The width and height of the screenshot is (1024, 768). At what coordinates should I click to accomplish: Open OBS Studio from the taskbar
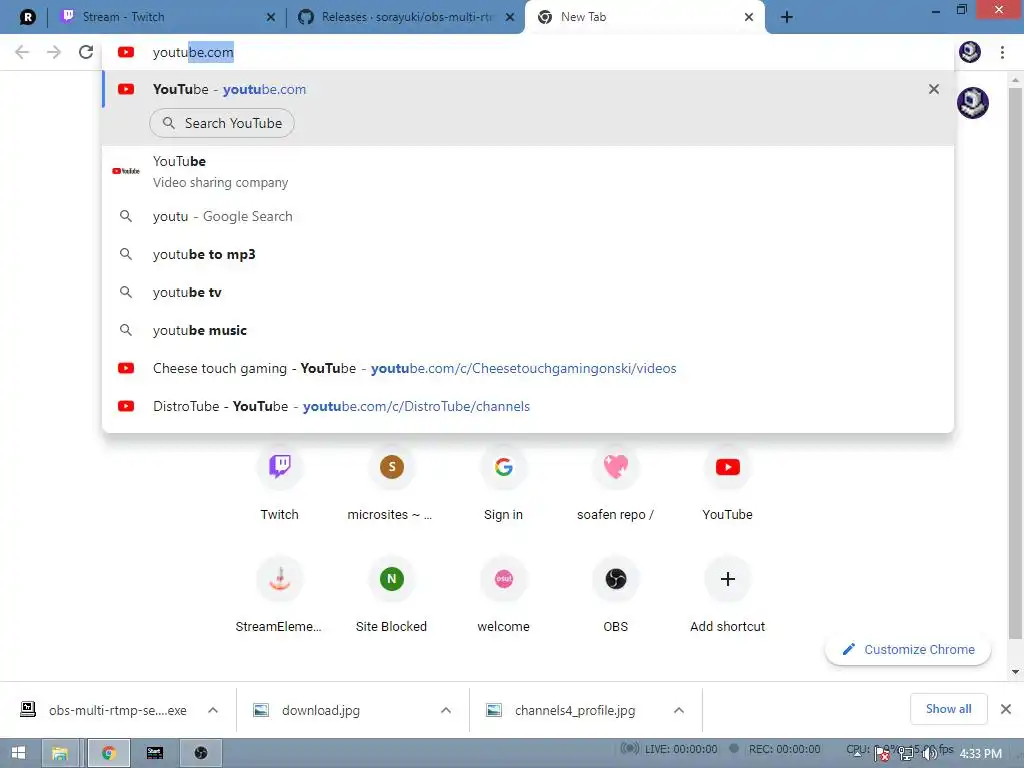tap(201, 753)
